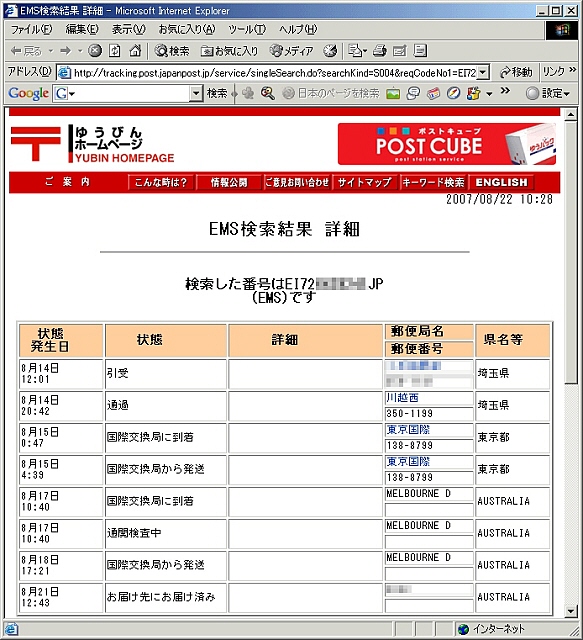Print the page with printer icon
Viewport: 583px width, 640px height.
click(x=380, y=51)
